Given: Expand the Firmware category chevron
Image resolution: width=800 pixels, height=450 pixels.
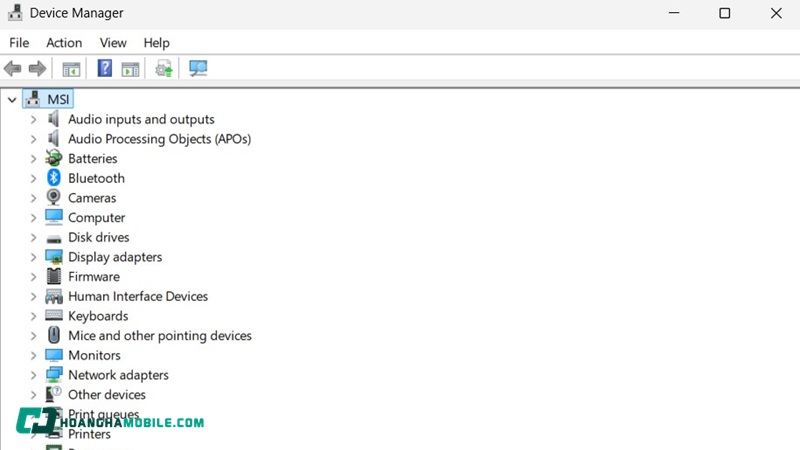Looking at the screenshot, I should (33, 277).
